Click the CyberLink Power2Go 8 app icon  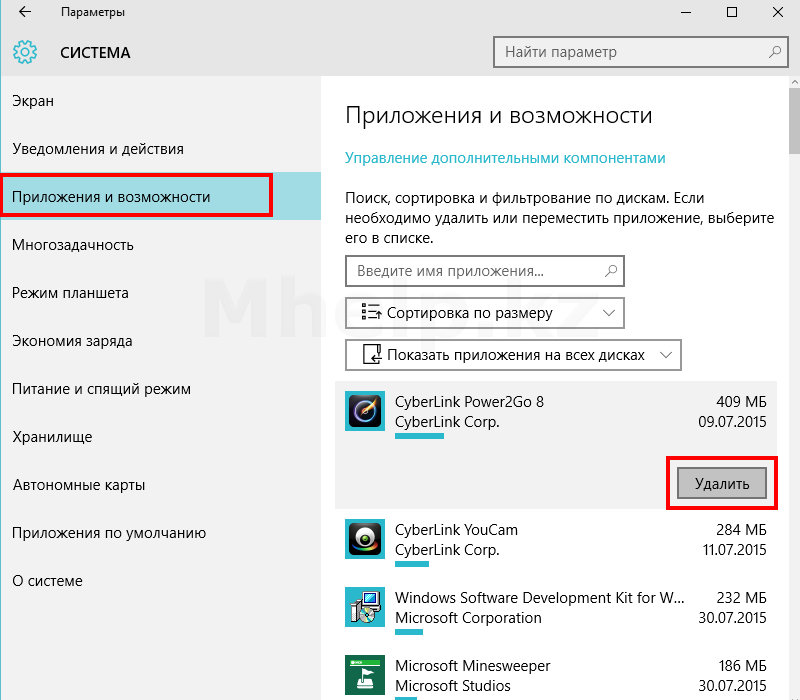365,411
